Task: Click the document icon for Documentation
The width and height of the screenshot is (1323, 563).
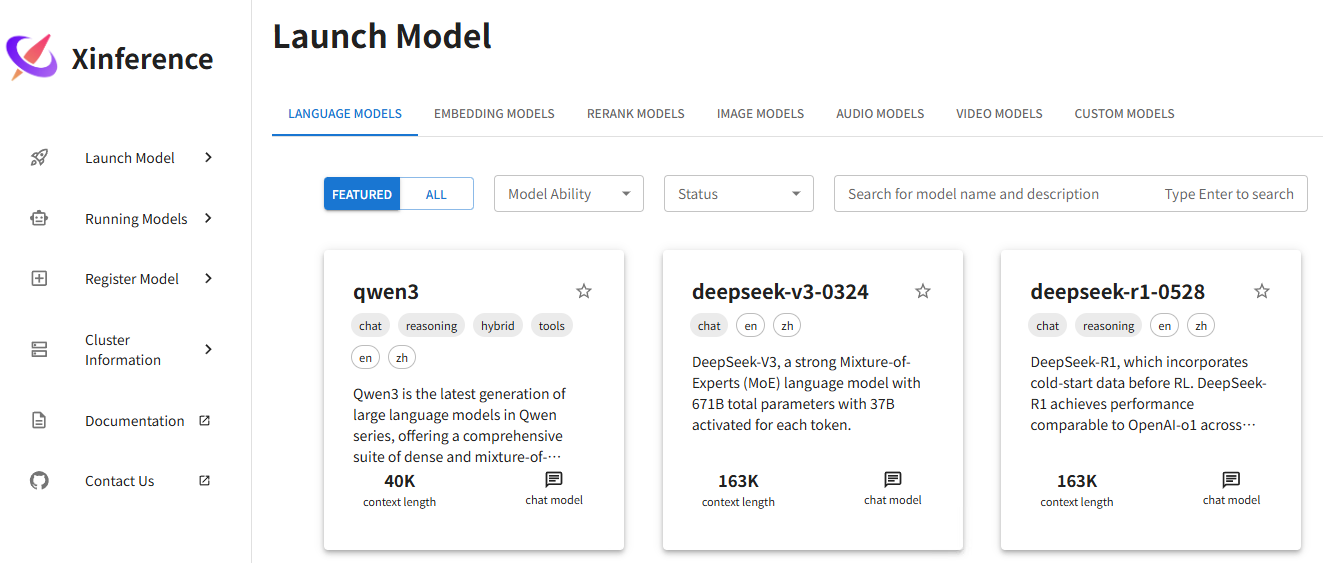Action: 39,421
